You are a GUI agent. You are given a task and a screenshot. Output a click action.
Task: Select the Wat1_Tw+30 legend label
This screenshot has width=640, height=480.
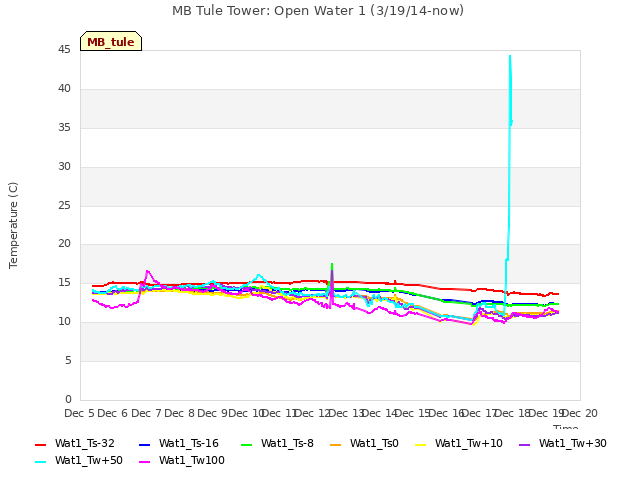tap(573, 444)
